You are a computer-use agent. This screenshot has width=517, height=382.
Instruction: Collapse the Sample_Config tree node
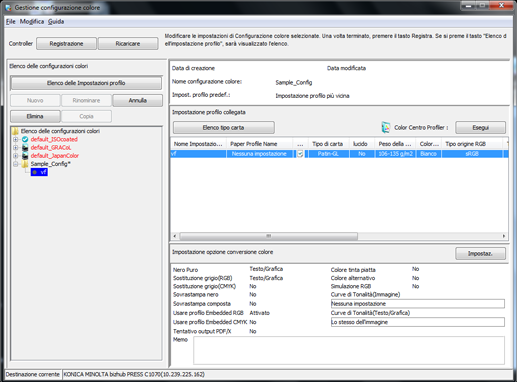pos(16,164)
